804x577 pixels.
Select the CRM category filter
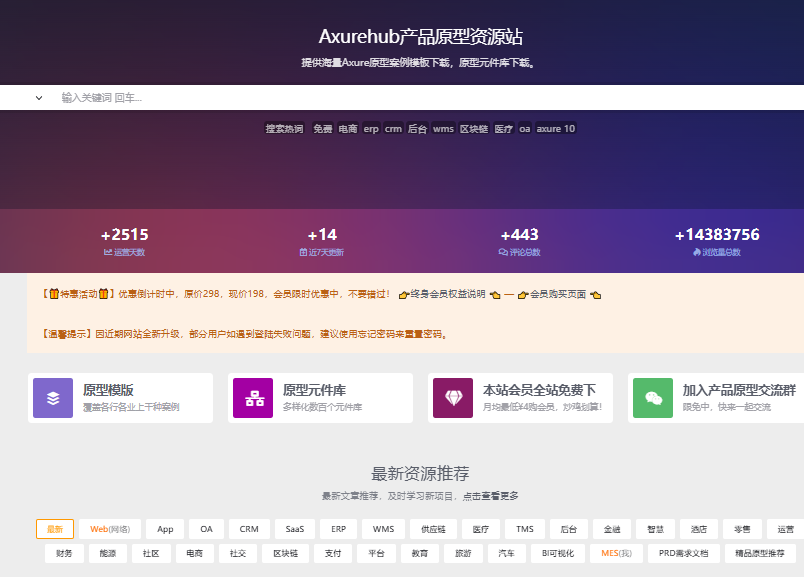point(248,528)
